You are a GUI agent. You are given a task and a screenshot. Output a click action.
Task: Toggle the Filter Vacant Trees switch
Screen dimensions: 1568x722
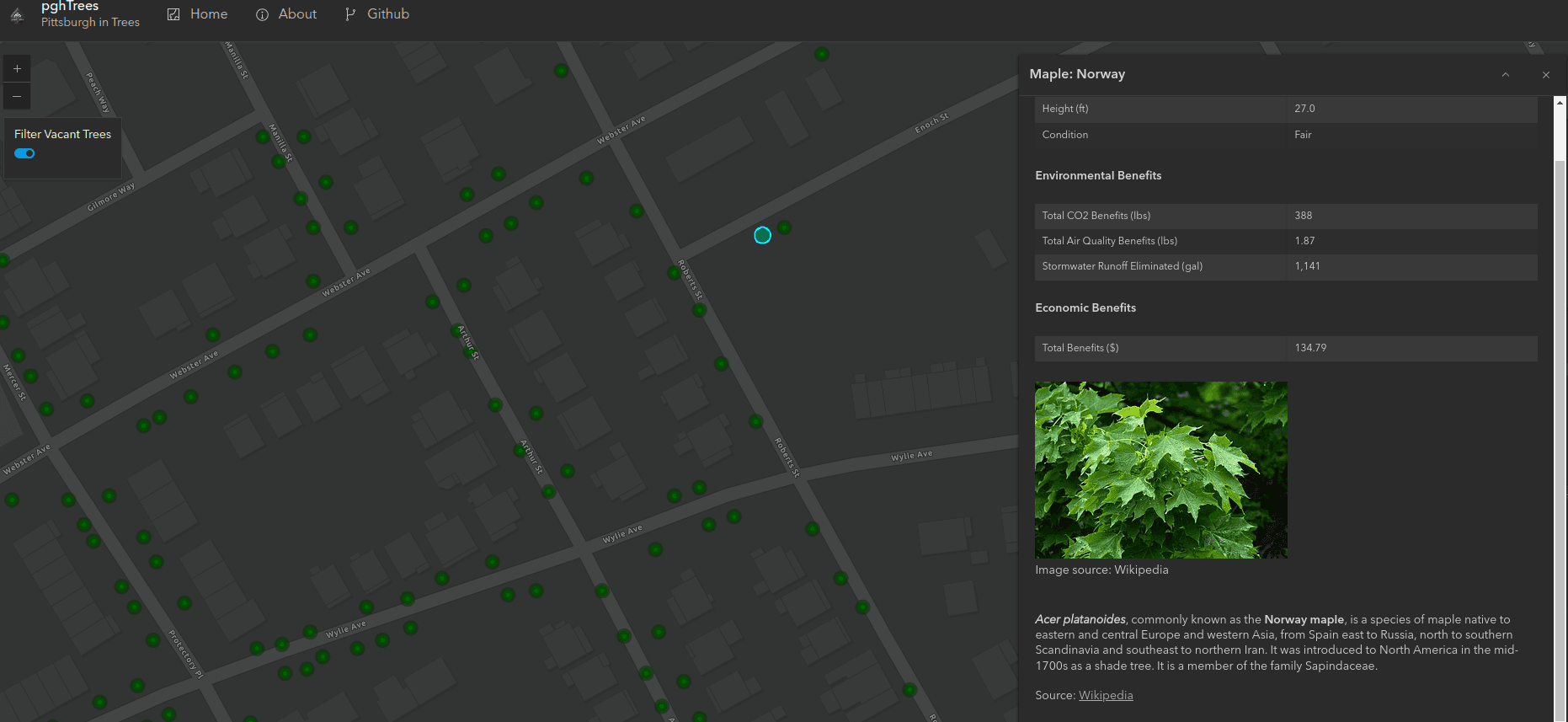point(24,153)
